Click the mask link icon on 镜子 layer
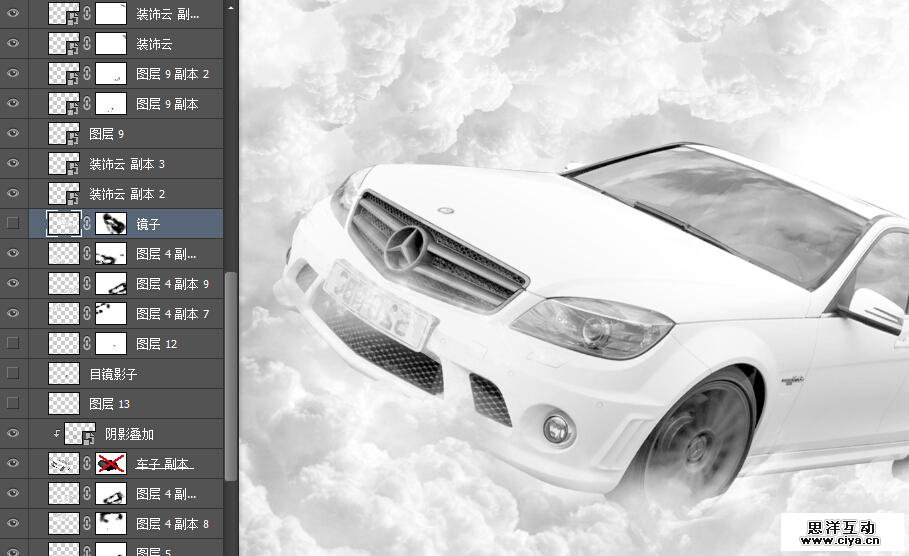The image size is (909, 556). (x=87, y=223)
